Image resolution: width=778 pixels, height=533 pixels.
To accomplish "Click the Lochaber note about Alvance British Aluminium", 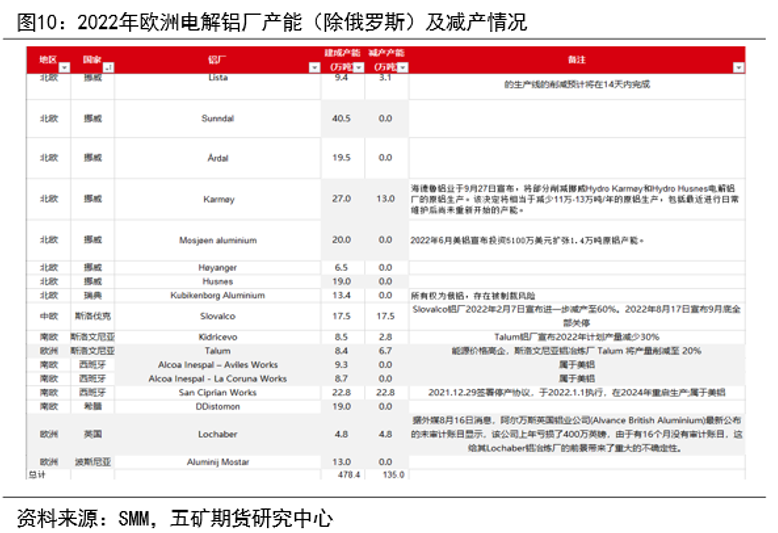I will (577, 434).
